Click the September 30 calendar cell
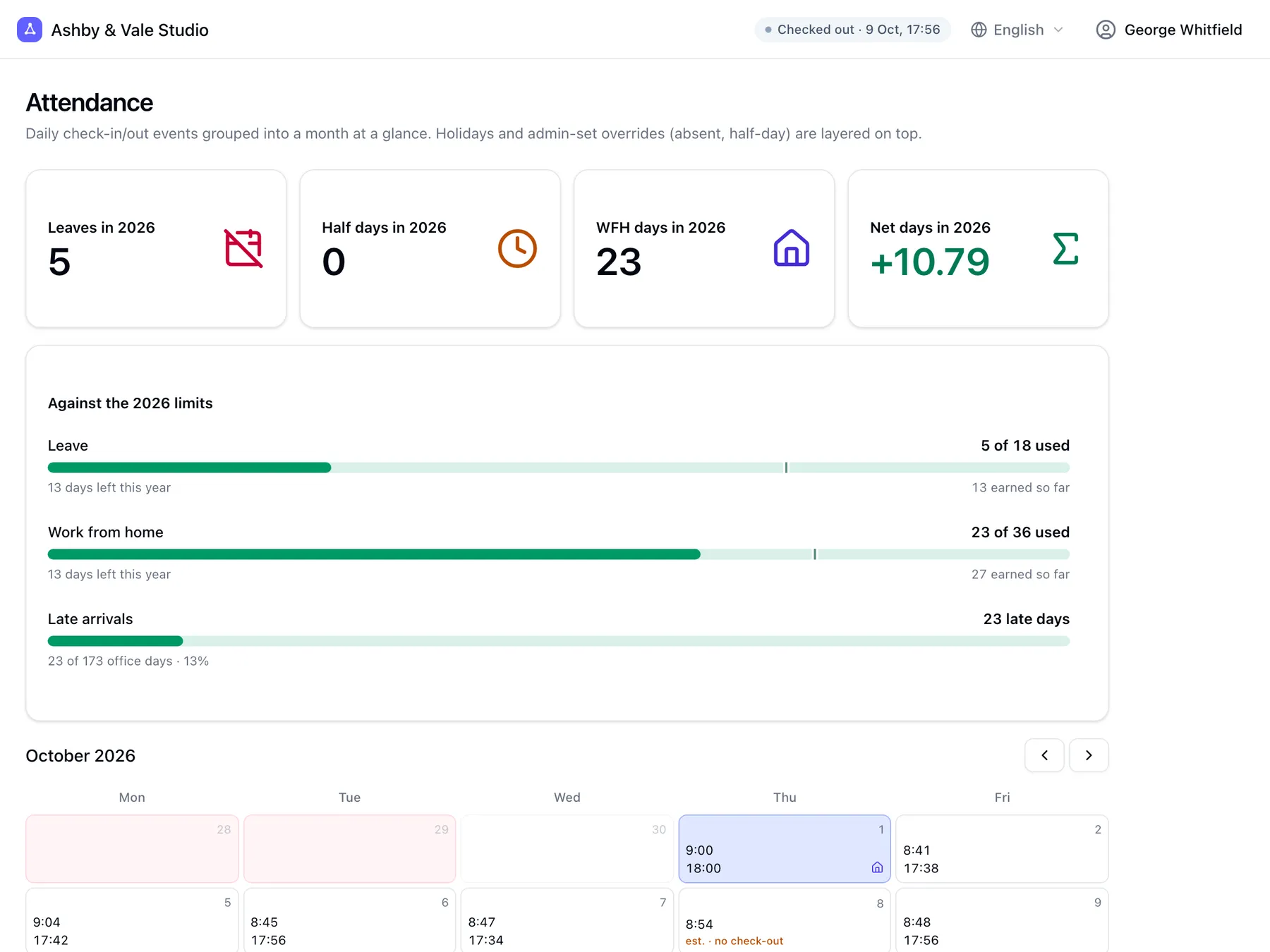The width and height of the screenshot is (1270, 952). tap(567, 849)
